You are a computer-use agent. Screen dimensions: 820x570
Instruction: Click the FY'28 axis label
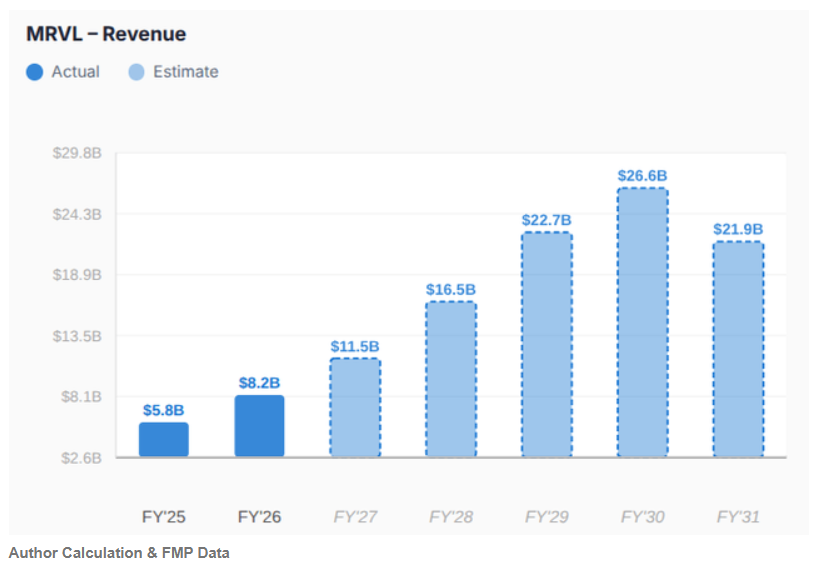(x=451, y=517)
